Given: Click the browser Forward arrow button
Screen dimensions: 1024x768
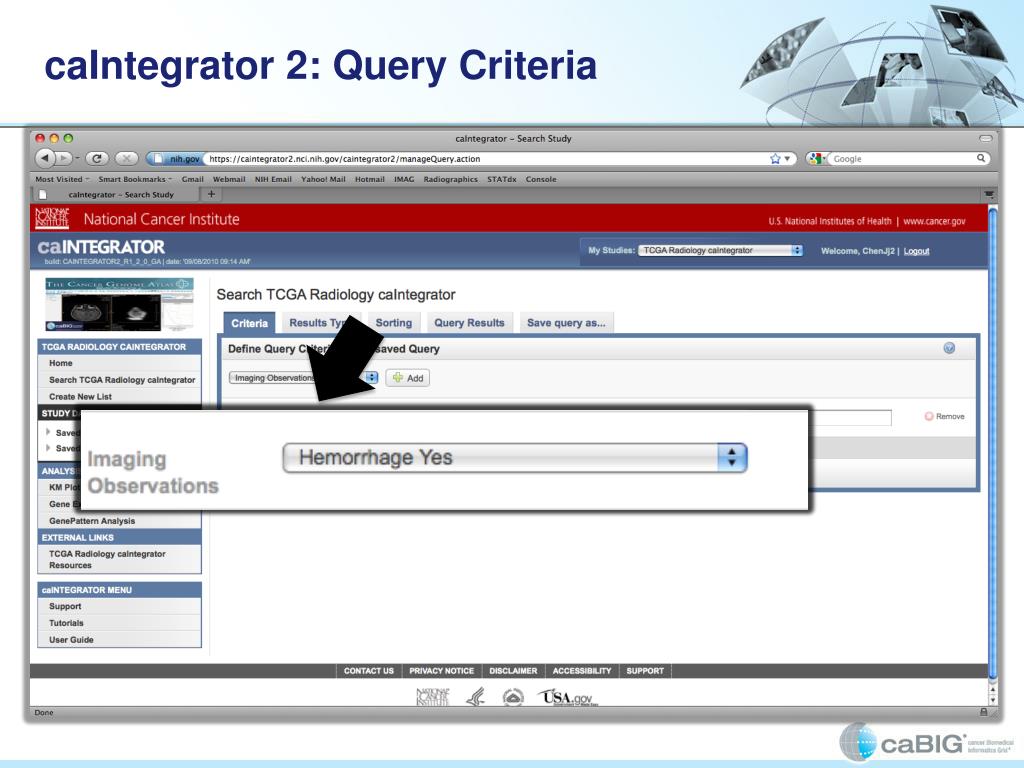Looking at the screenshot, I should pos(63,158).
